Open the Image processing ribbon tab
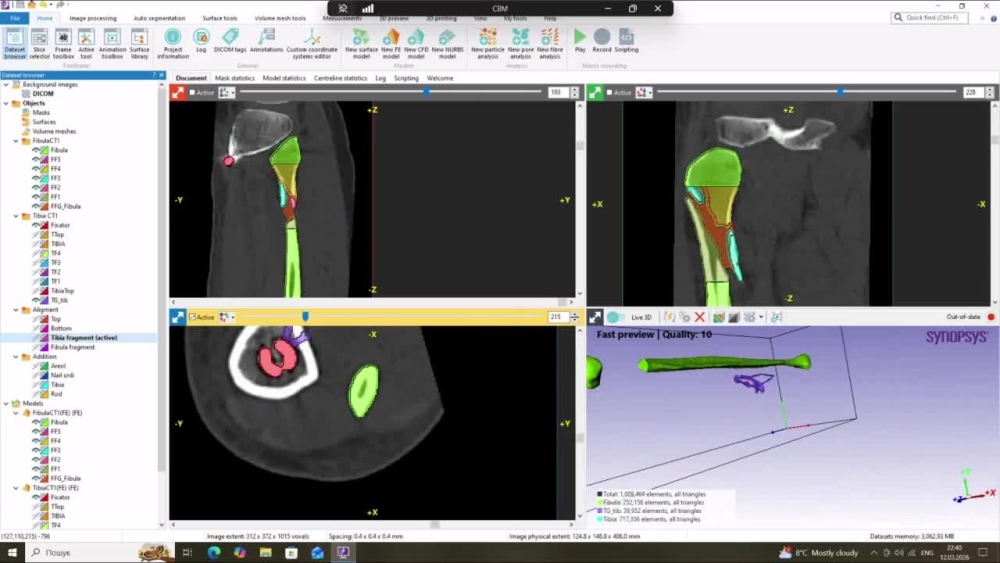This screenshot has width=1000, height=563. (x=93, y=18)
